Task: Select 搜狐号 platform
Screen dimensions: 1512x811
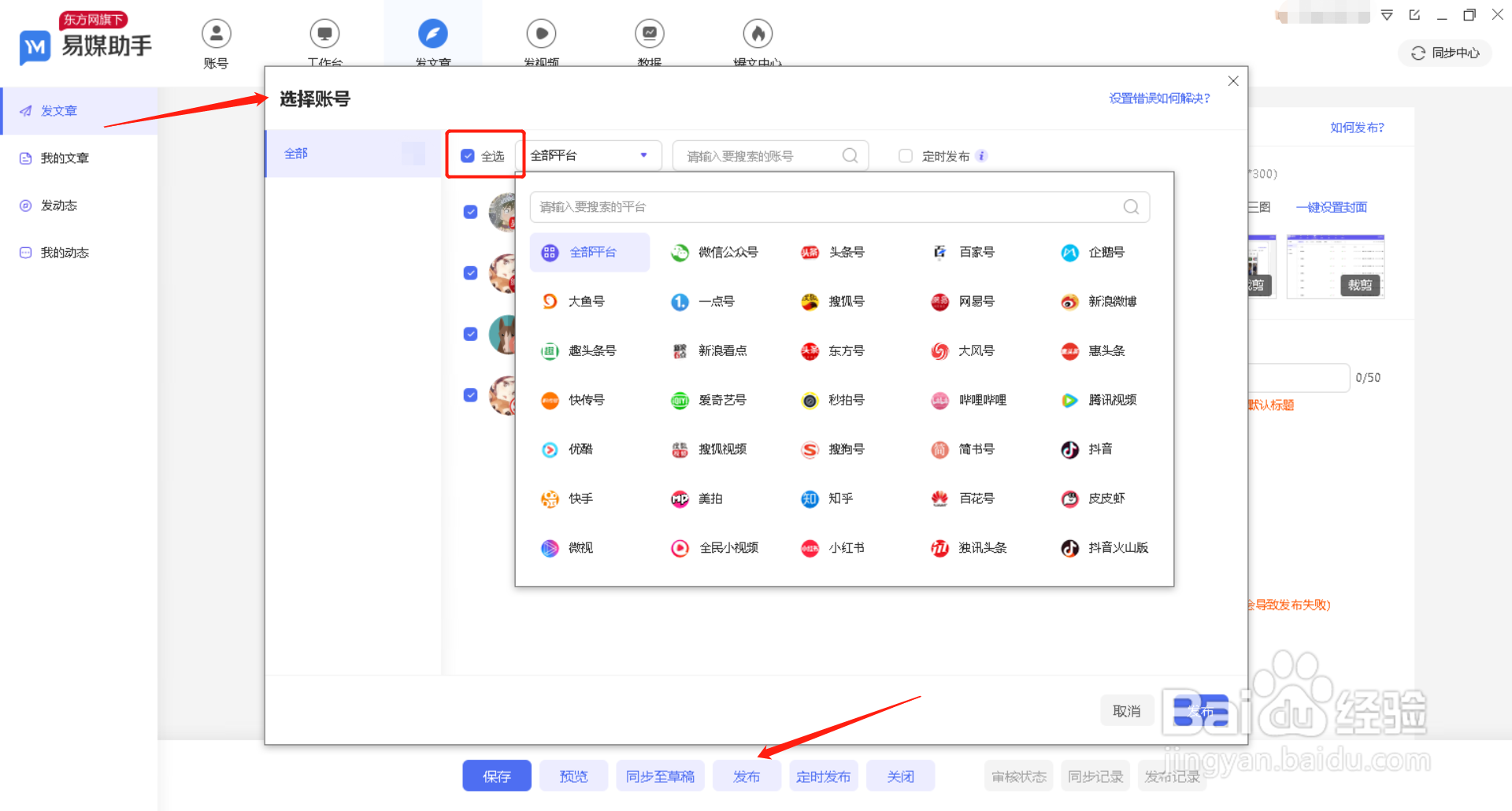Action: pos(832,302)
